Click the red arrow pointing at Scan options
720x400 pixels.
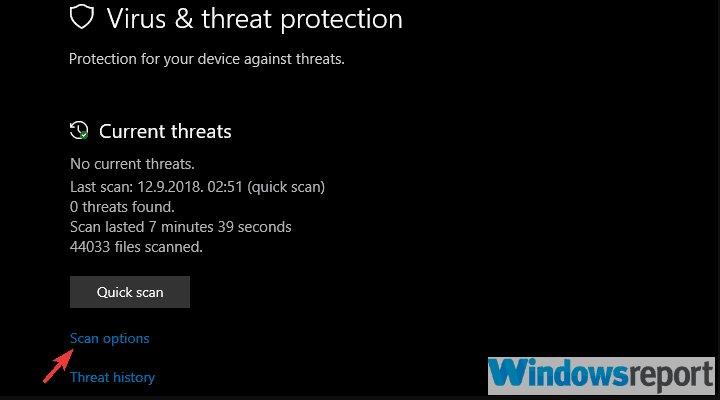click(58, 366)
